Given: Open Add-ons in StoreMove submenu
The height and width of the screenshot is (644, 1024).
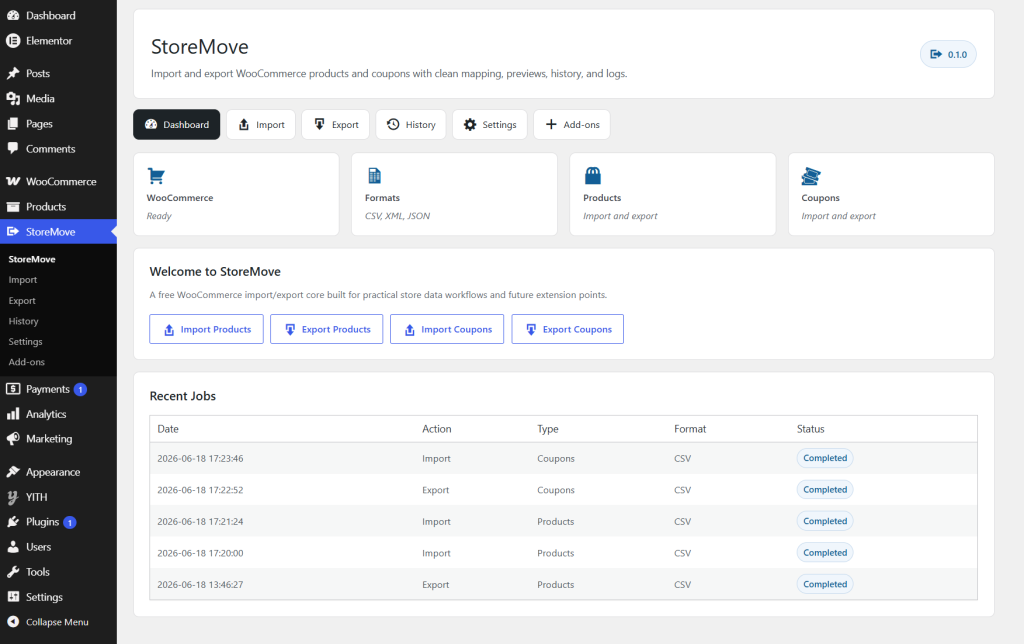Looking at the screenshot, I should click(27, 362).
